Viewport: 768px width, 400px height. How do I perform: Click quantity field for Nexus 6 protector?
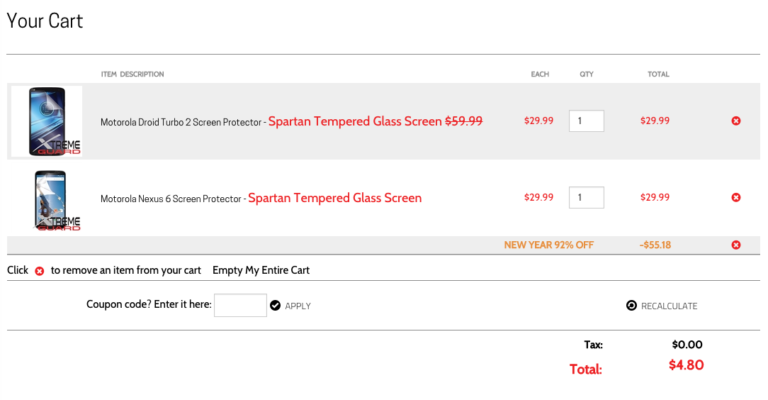[x=586, y=198]
